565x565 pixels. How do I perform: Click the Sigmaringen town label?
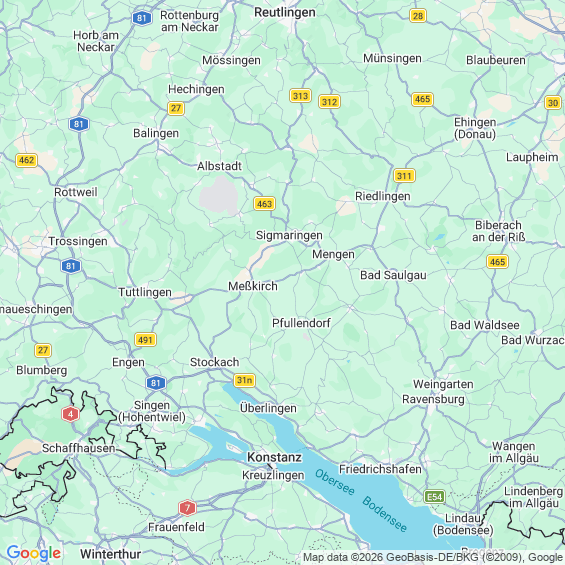point(289,235)
